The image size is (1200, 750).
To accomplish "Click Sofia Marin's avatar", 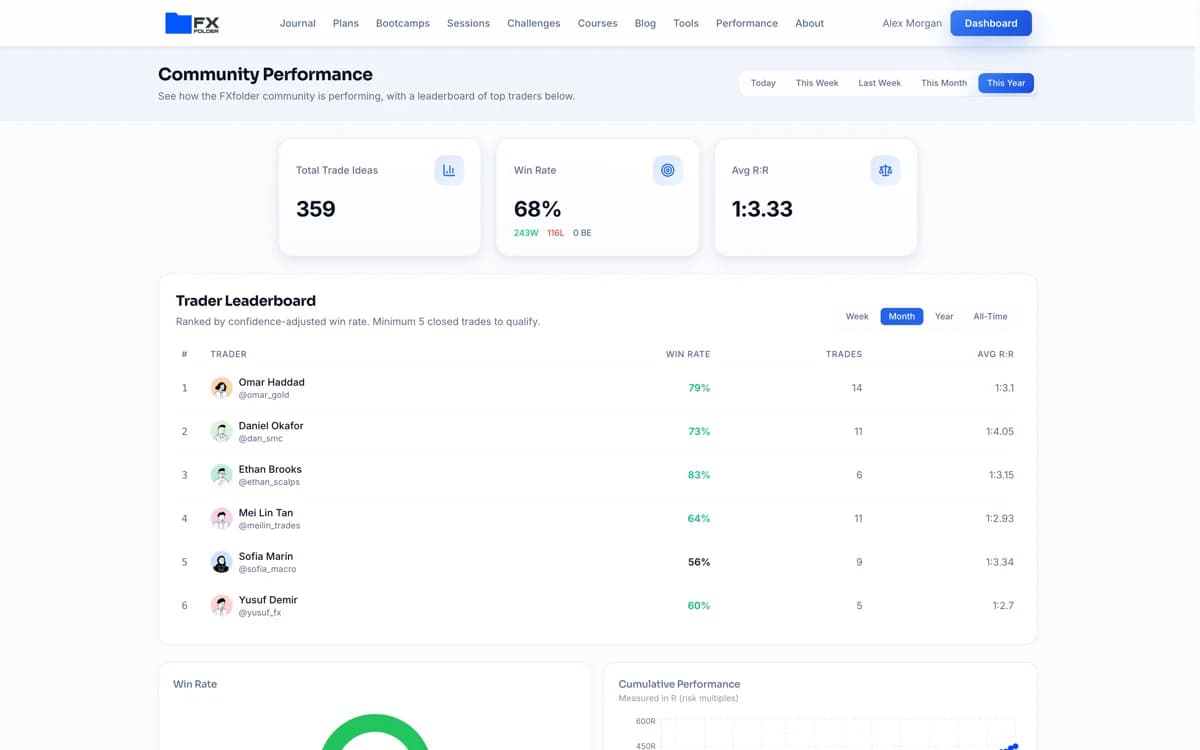I will click(x=222, y=562).
